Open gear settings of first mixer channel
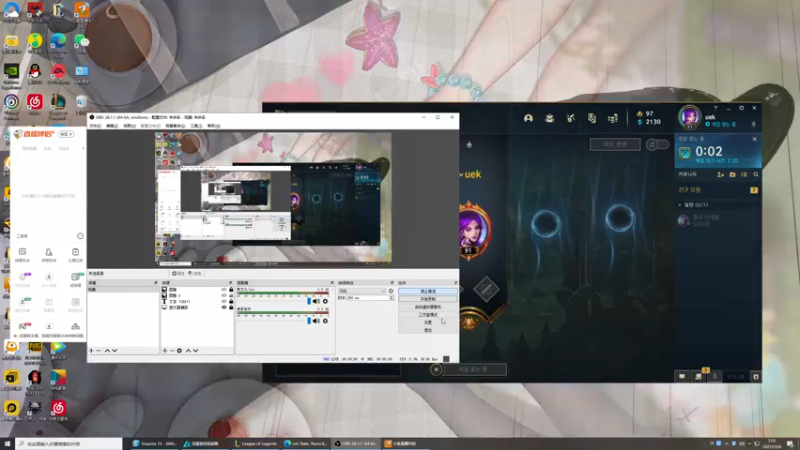Screen dimensions: 800x450 point(326,302)
